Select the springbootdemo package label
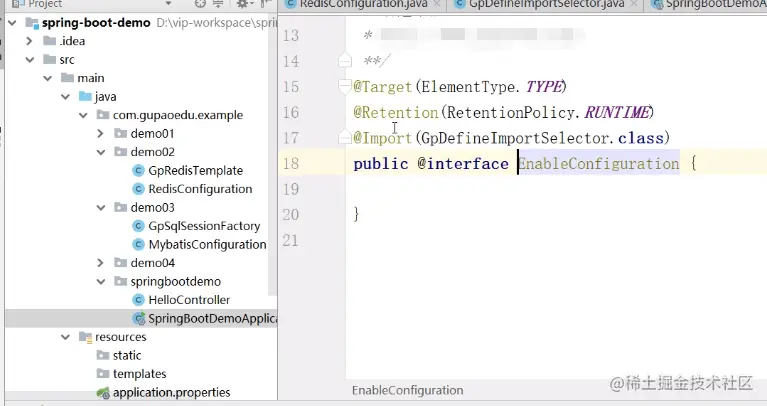Image resolution: width=767 pixels, height=406 pixels. click(176, 282)
